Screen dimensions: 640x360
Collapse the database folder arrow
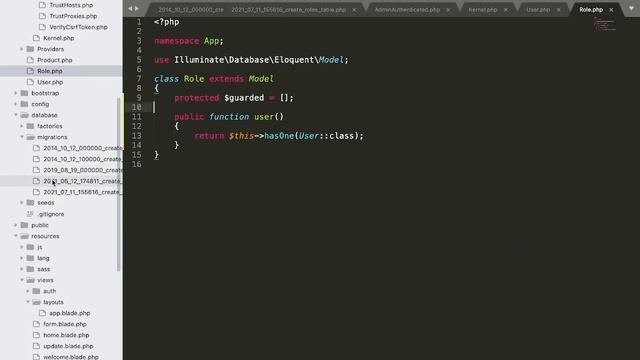(16, 115)
